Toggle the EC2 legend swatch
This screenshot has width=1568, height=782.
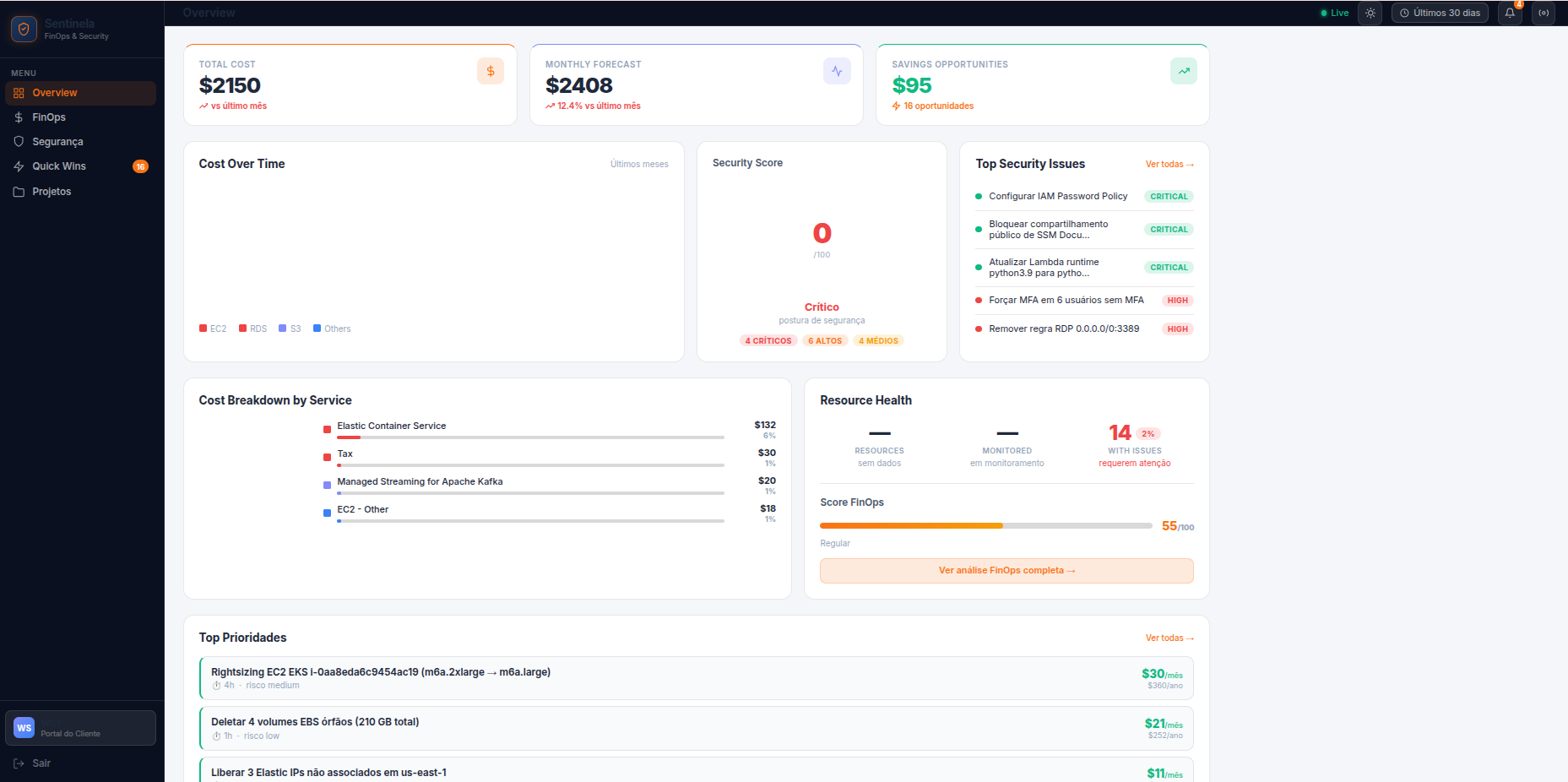203,329
